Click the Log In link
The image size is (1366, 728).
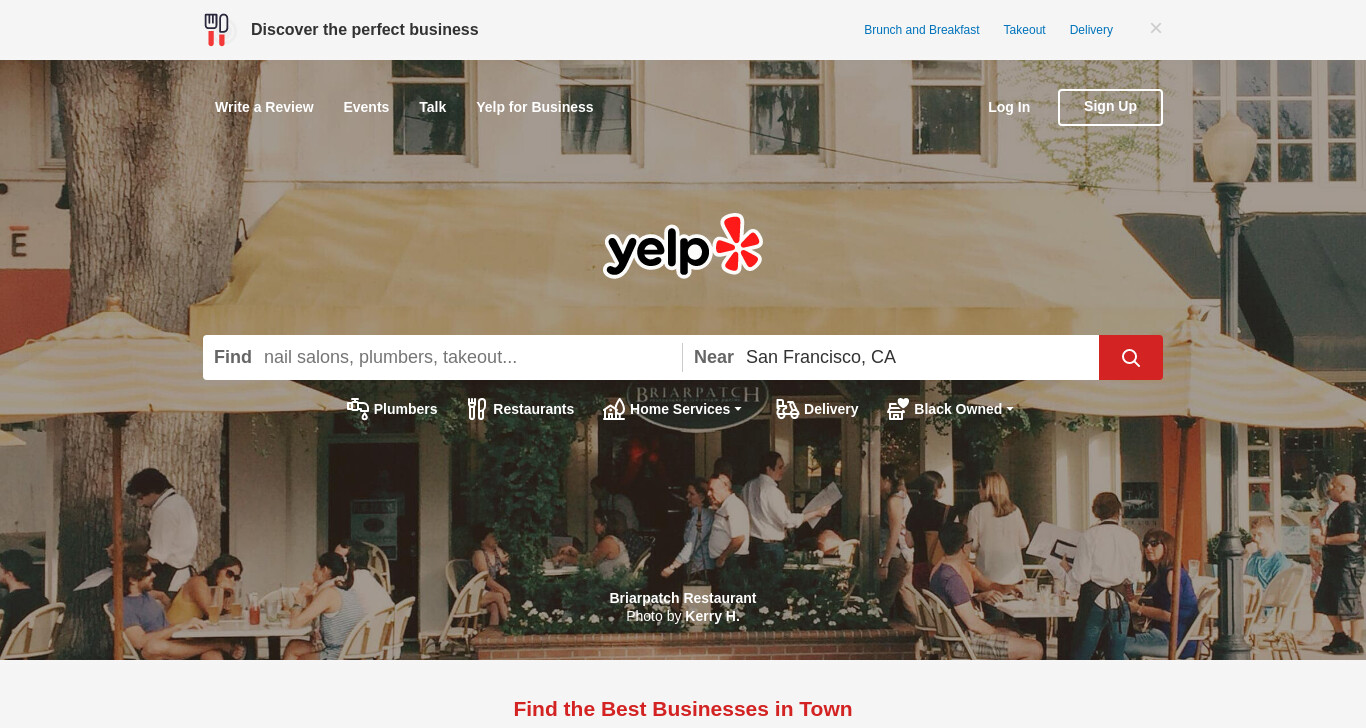1009,107
